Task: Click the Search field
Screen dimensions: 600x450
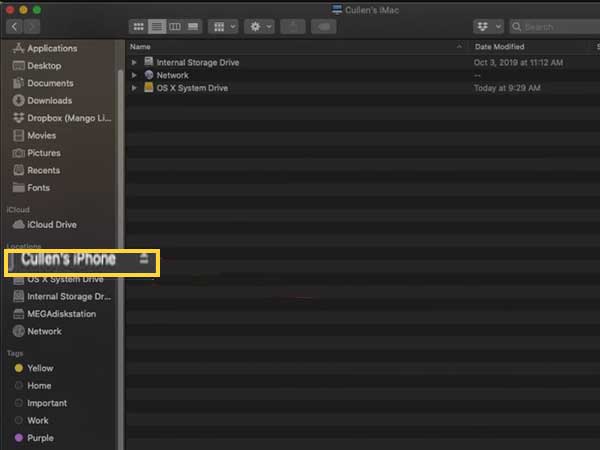Action: [x=555, y=27]
